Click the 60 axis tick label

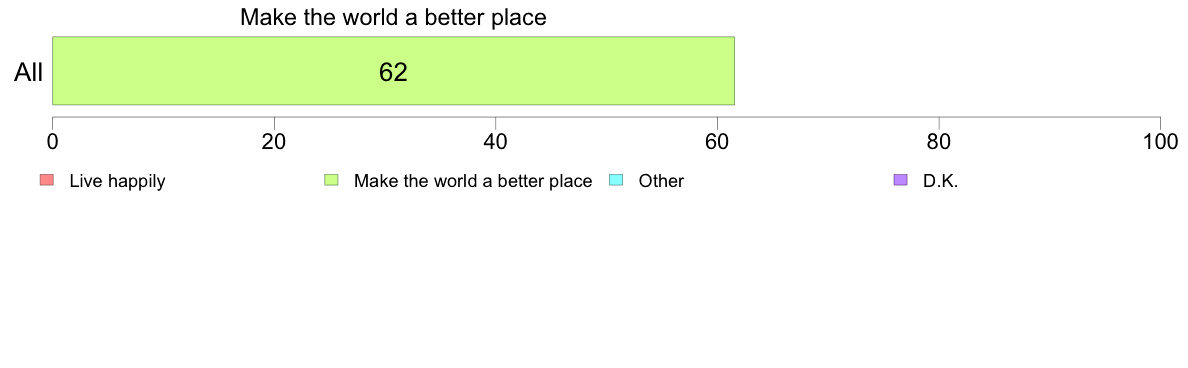pyautogui.click(x=717, y=141)
